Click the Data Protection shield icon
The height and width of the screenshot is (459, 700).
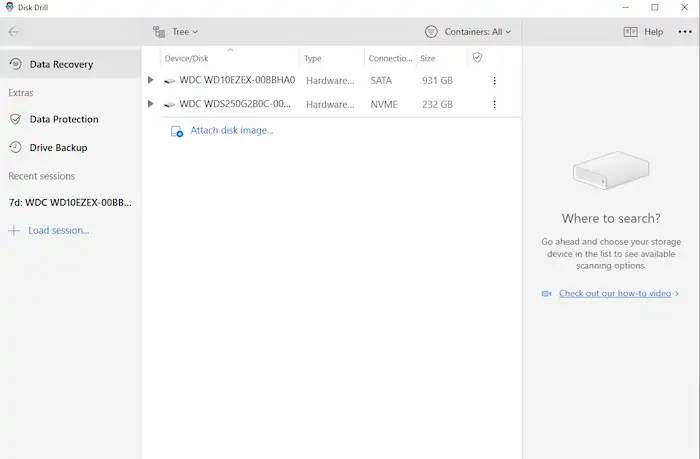pos(16,119)
